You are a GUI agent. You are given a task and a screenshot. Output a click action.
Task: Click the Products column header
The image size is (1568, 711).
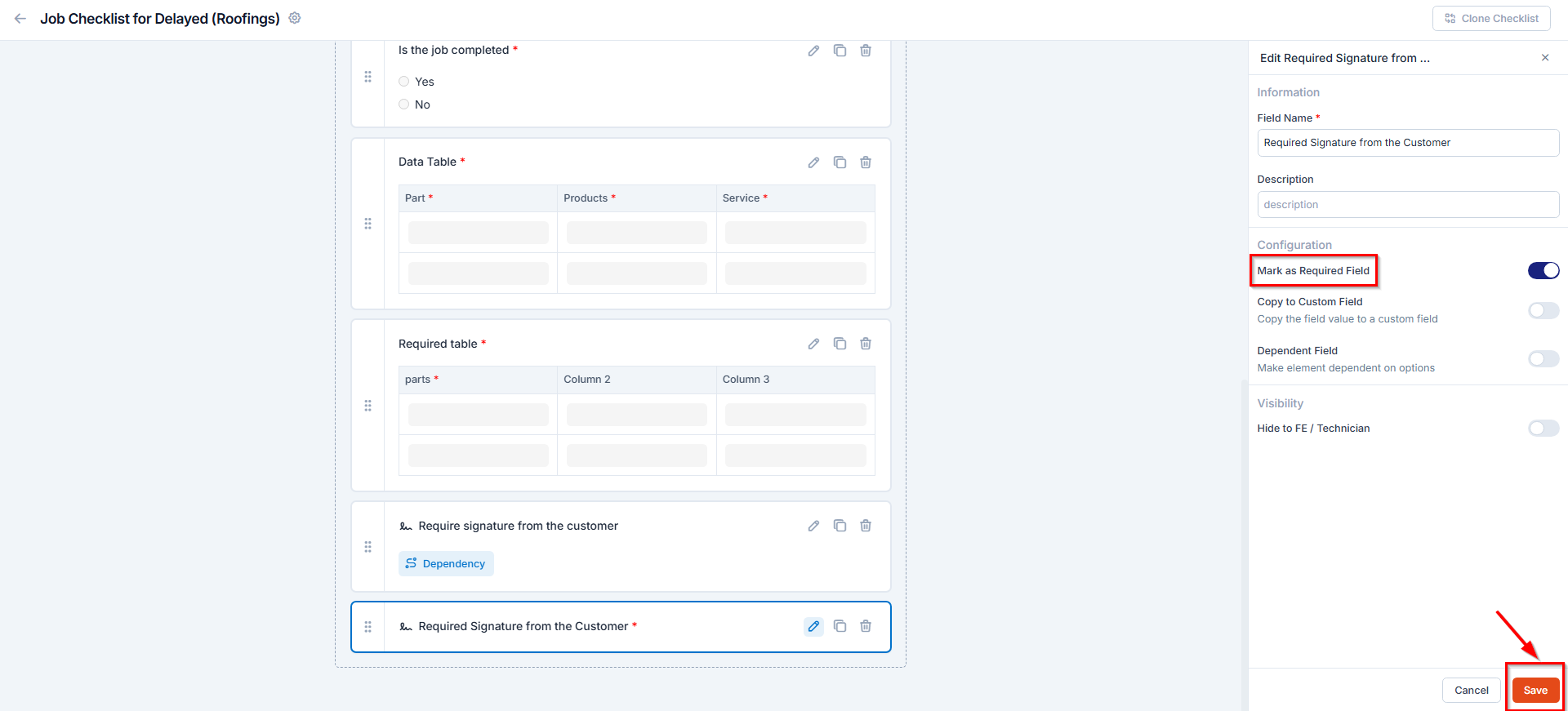(636, 198)
